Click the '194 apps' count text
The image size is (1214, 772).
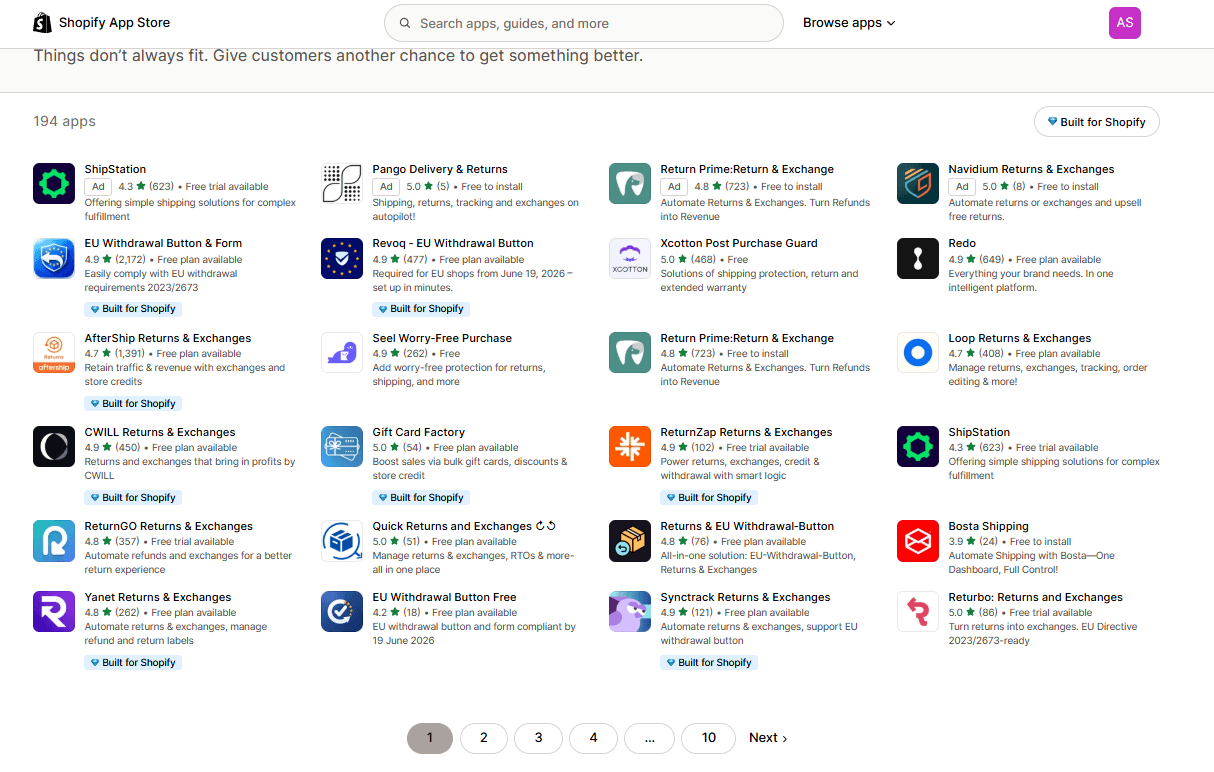(x=65, y=121)
